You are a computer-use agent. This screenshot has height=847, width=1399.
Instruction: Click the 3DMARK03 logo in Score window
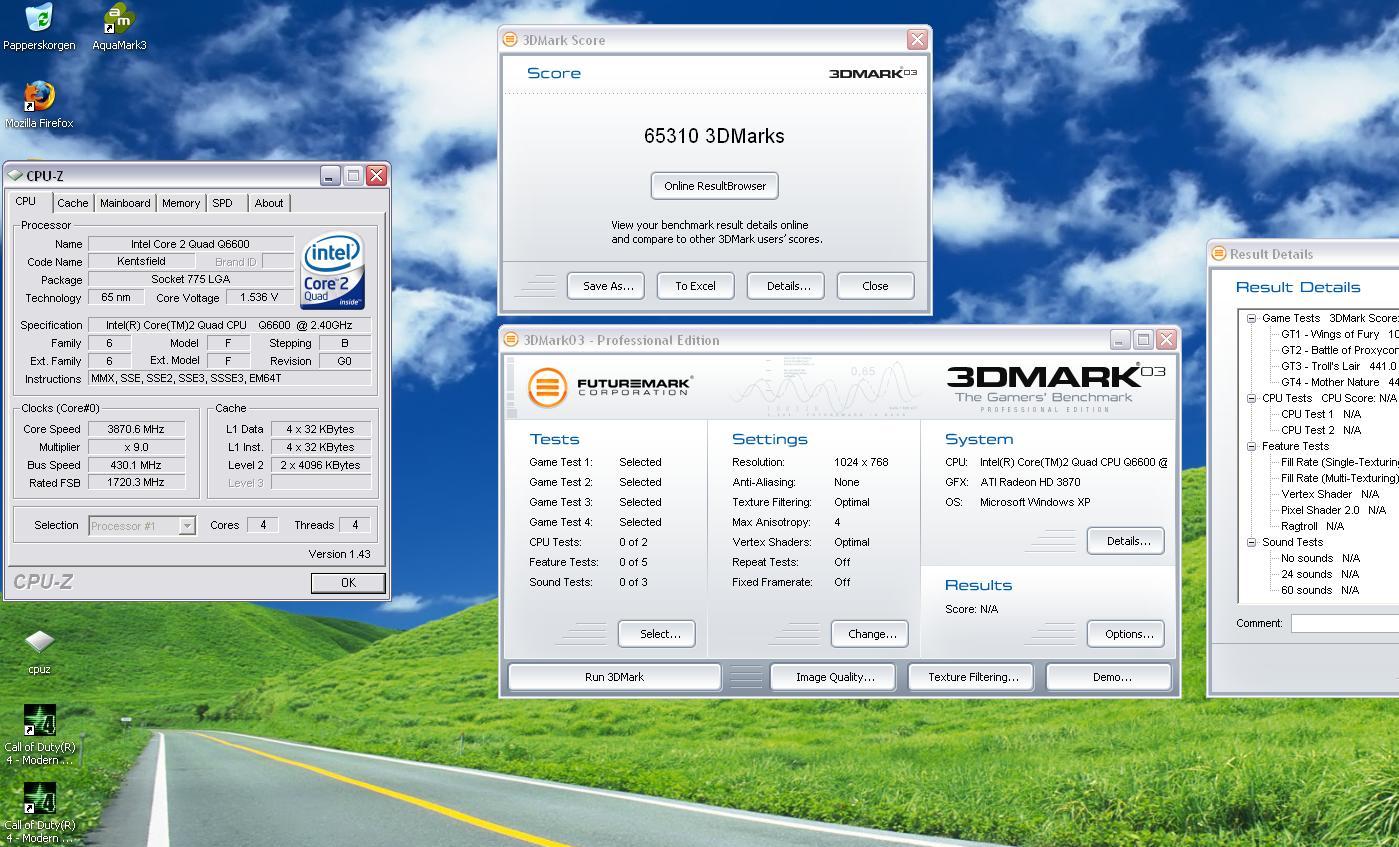click(x=872, y=73)
